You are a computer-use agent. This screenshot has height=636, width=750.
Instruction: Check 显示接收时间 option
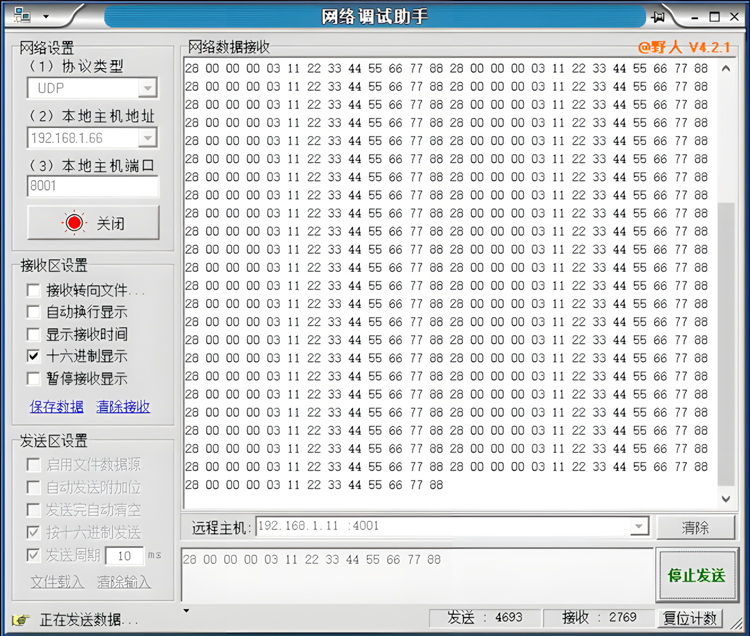click(x=35, y=334)
